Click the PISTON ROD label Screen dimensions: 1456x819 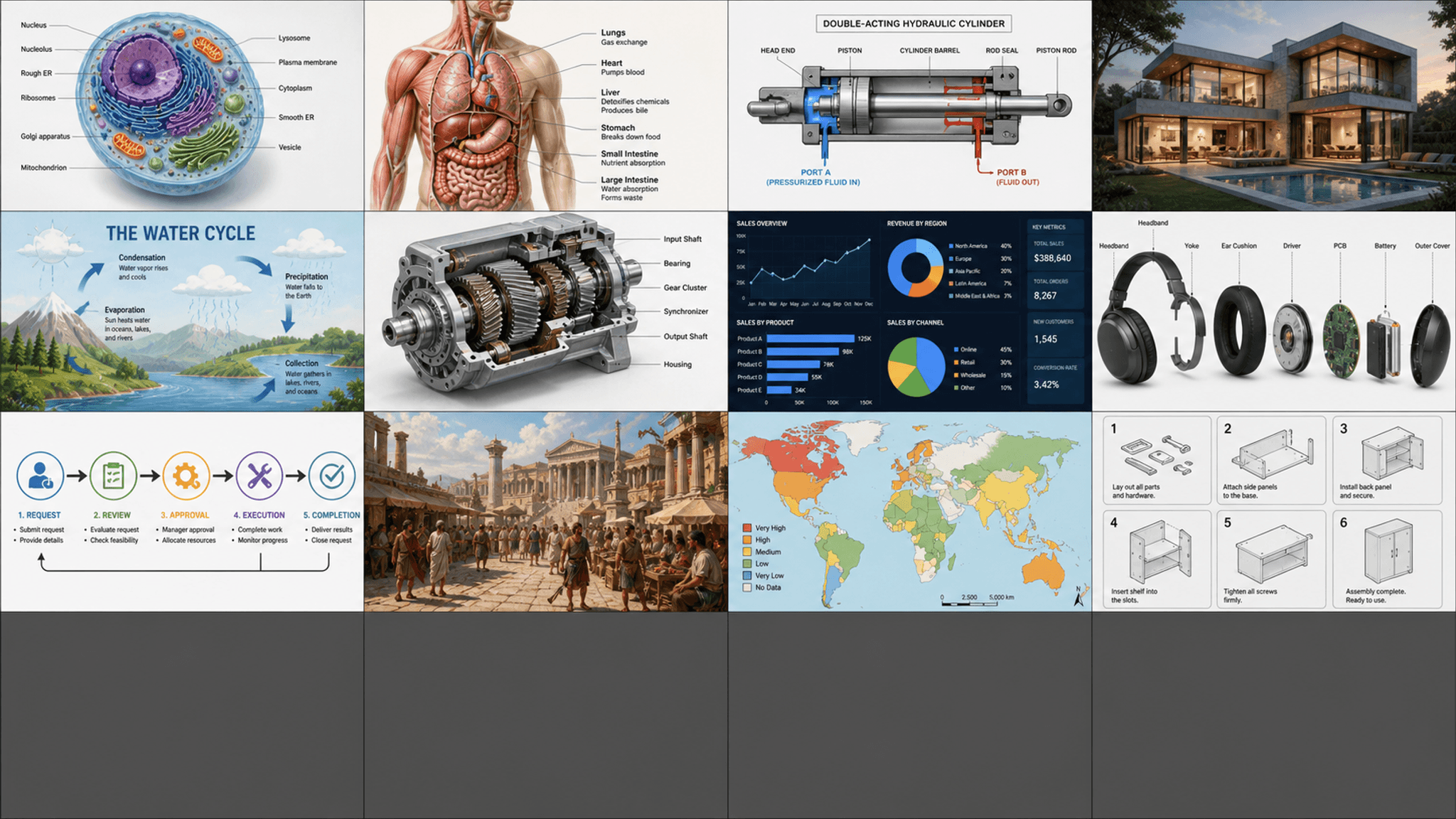point(1056,50)
